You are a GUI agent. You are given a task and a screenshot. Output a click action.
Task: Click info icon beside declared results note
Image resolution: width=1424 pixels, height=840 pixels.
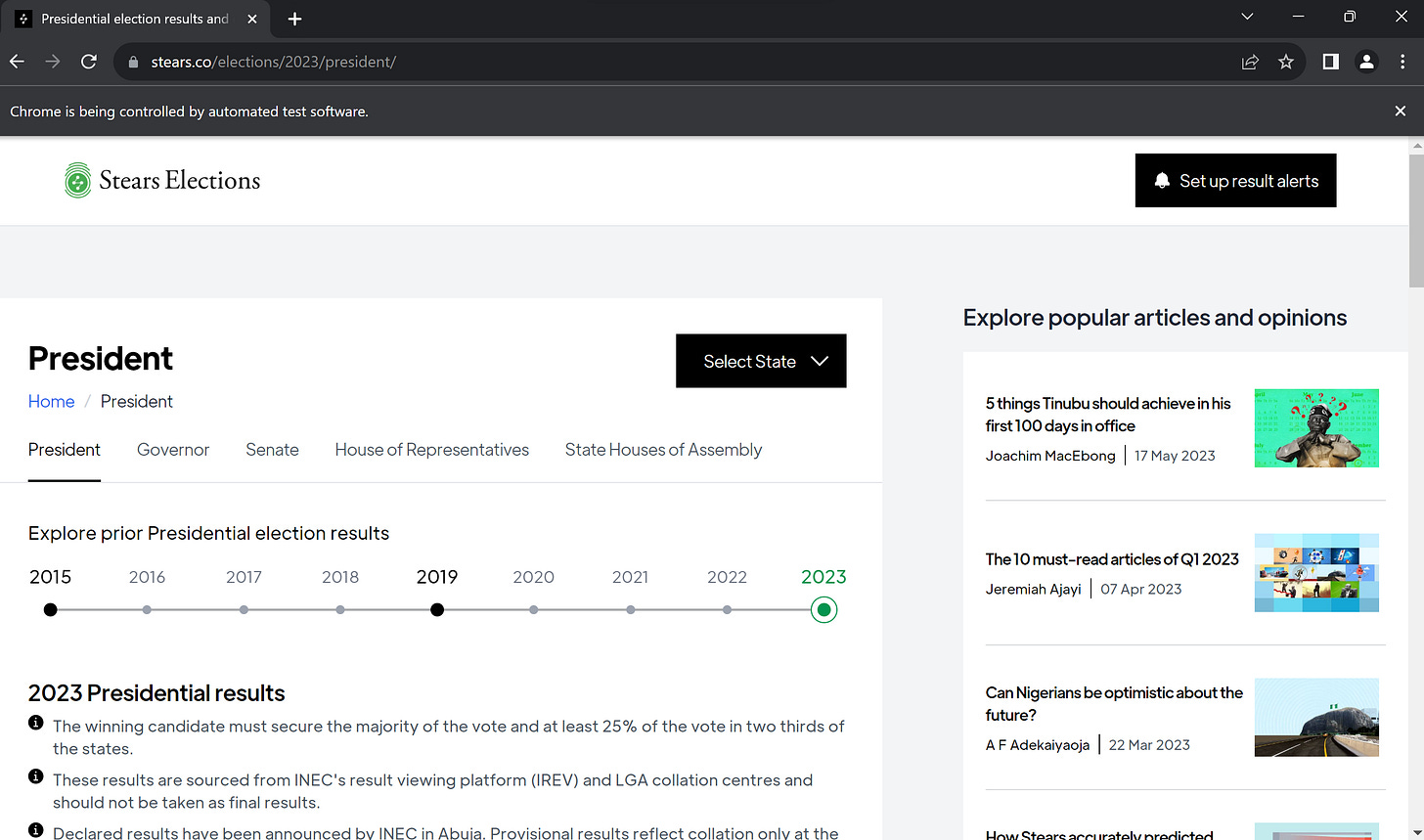pyautogui.click(x=36, y=830)
